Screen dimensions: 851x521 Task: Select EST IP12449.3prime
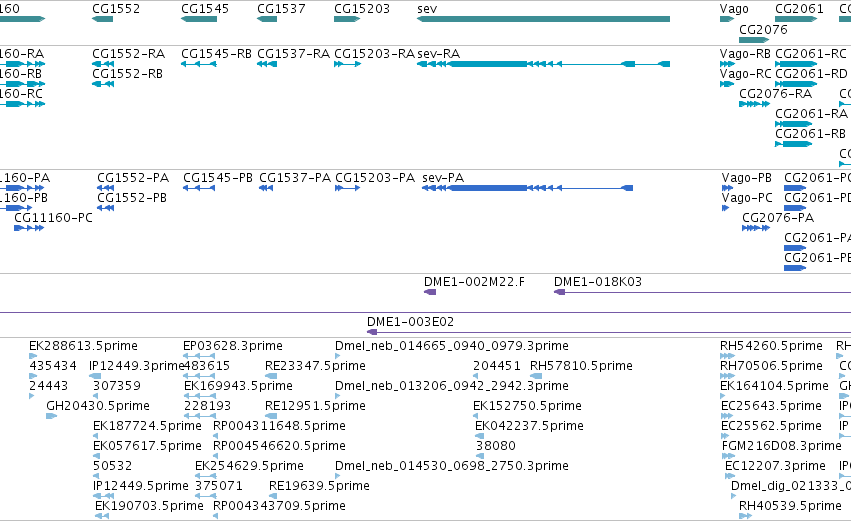(x=95, y=376)
